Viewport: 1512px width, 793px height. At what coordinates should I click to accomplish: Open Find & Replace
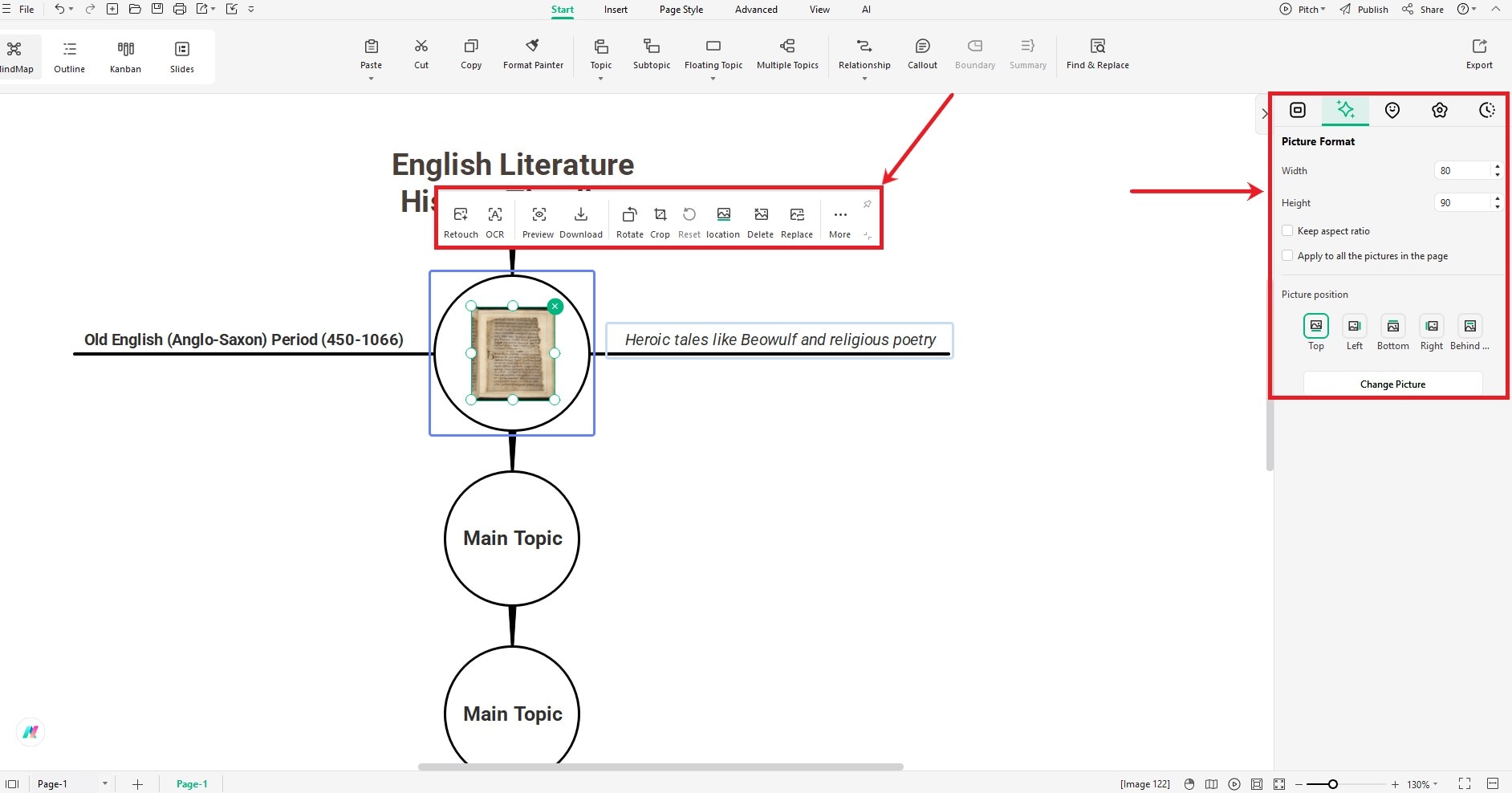(1097, 54)
